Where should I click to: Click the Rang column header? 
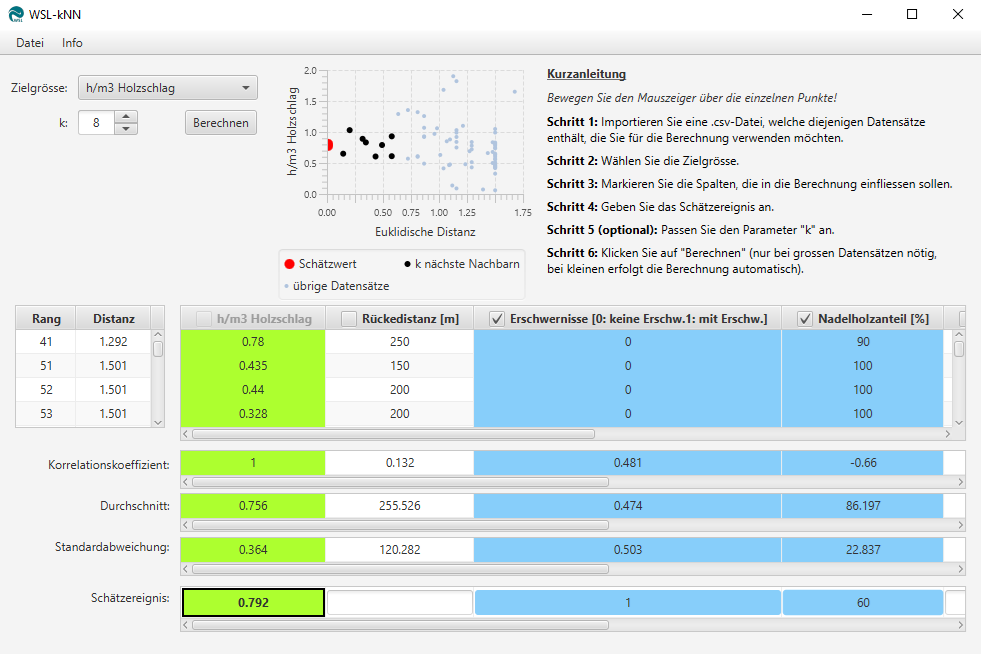click(46, 319)
